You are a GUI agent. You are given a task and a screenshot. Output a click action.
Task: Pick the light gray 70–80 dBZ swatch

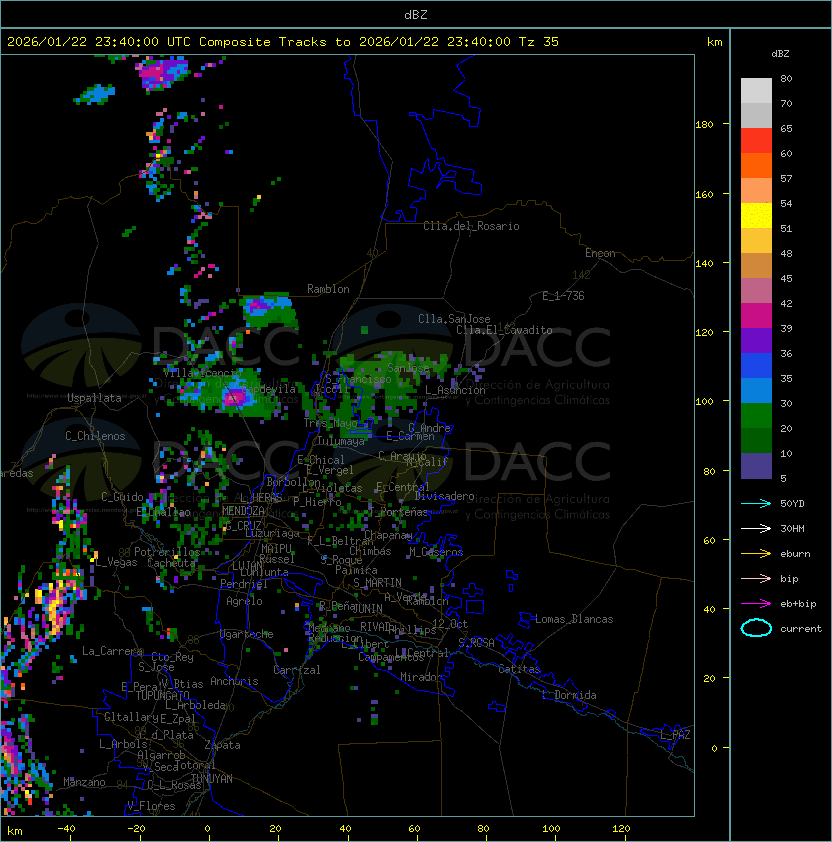(x=756, y=90)
